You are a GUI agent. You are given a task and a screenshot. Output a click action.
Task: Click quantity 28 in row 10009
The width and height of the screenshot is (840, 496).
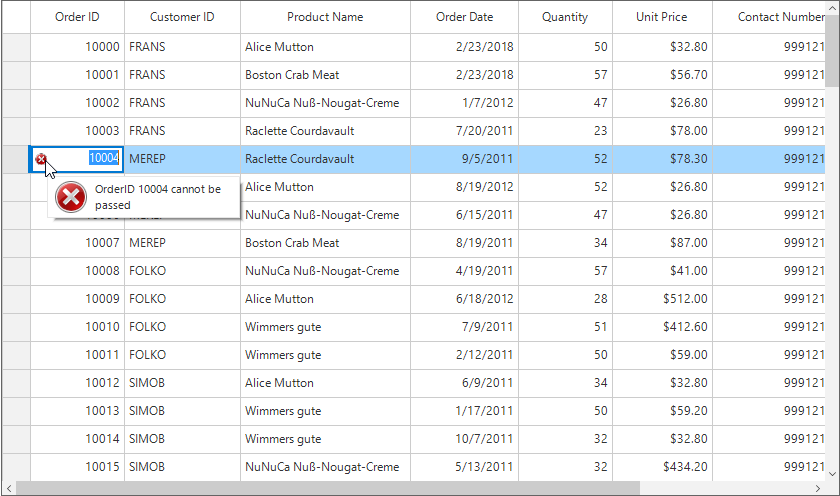pos(565,299)
